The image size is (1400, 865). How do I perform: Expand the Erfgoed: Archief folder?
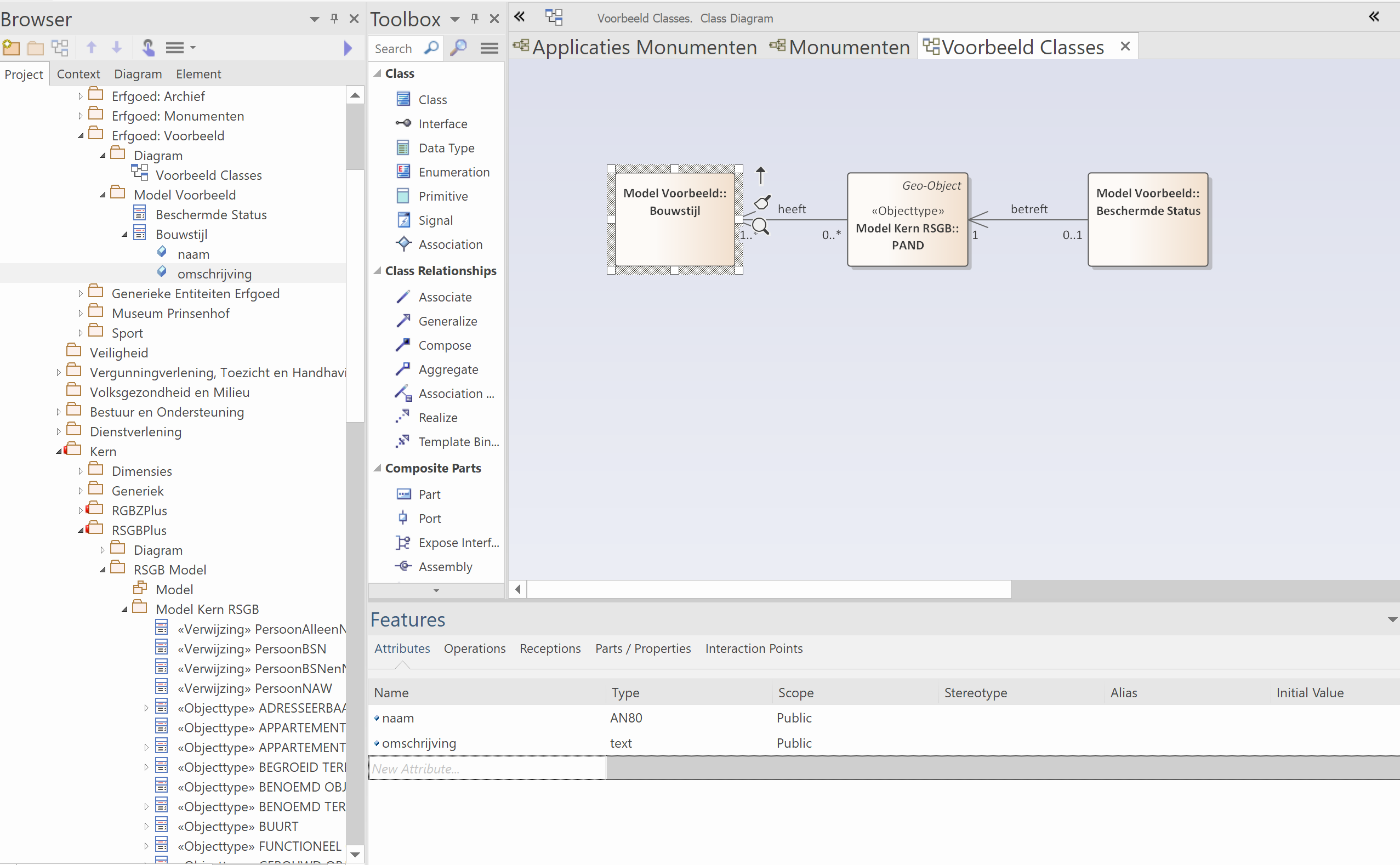[x=81, y=96]
